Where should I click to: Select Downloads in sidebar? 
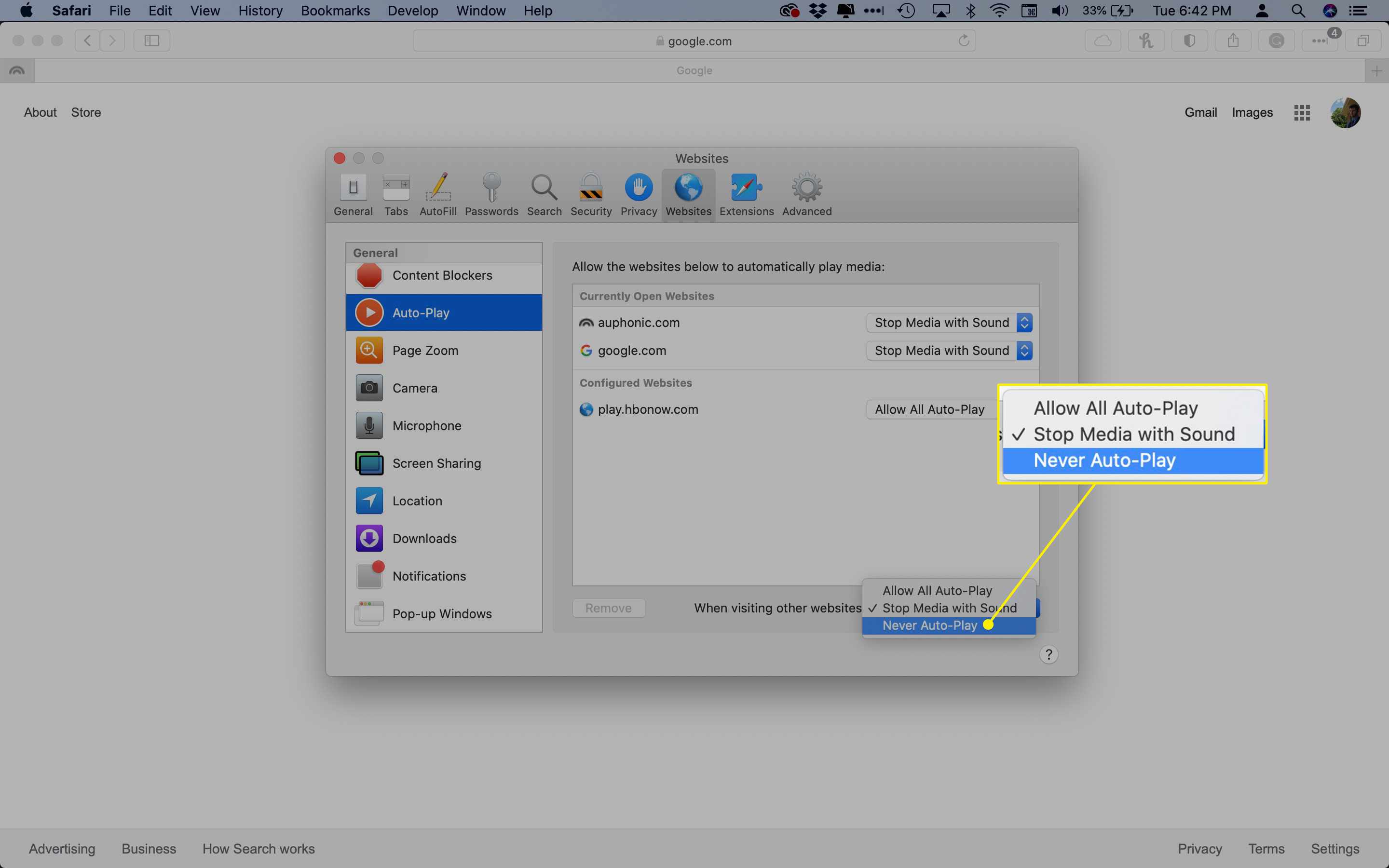[444, 539]
